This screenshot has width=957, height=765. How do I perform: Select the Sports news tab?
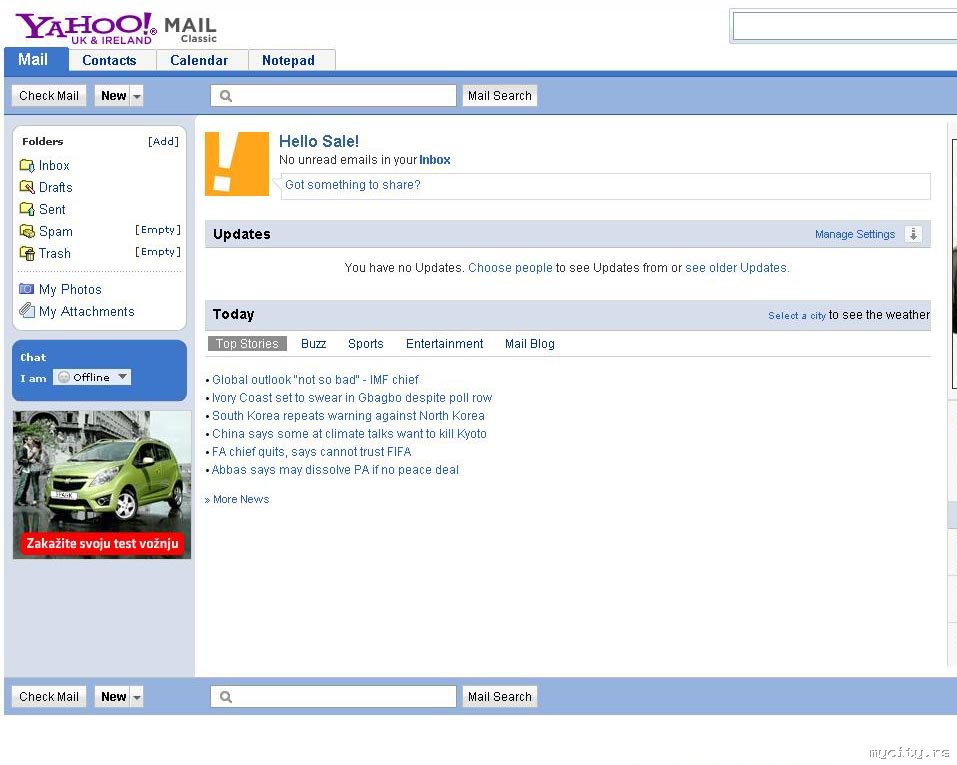(366, 344)
